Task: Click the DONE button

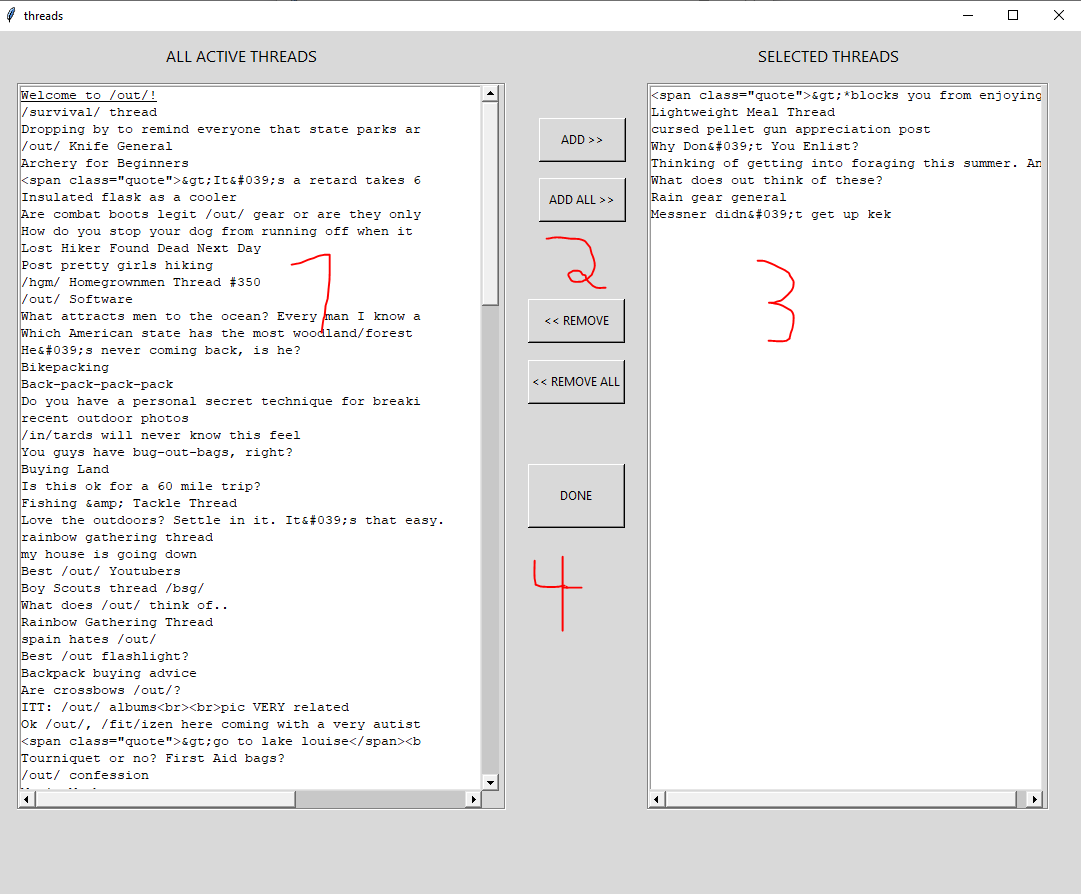Action: coord(576,495)
